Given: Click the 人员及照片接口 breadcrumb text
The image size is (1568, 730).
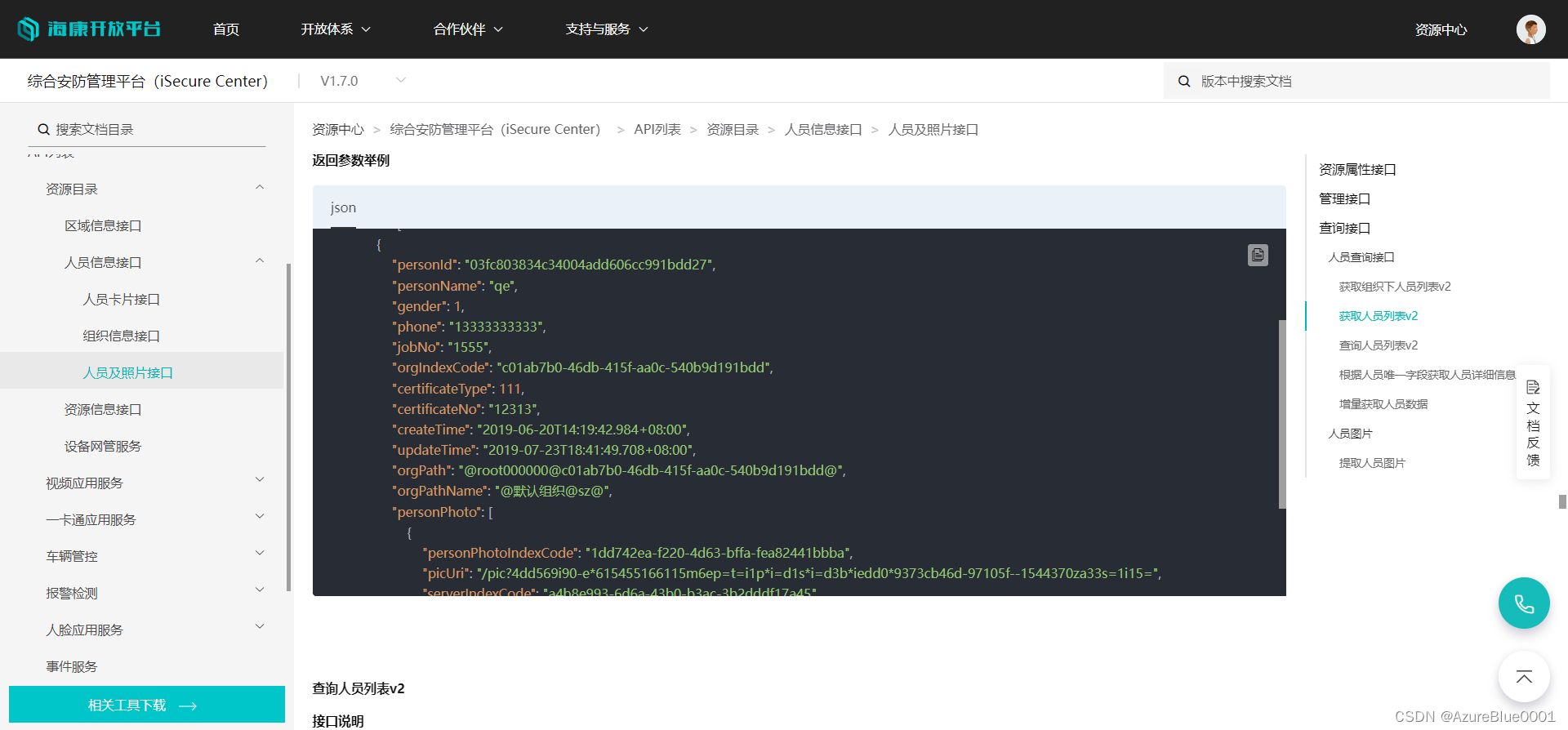Looking at the screenshot, I should pyautogui.click(x=933, y=129).
